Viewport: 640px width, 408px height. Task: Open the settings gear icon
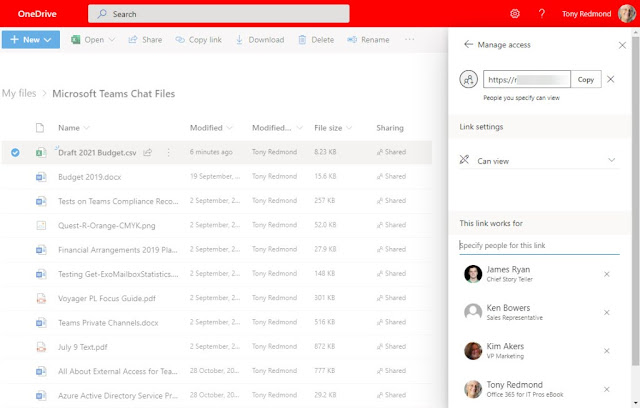(x=515, y=14)
